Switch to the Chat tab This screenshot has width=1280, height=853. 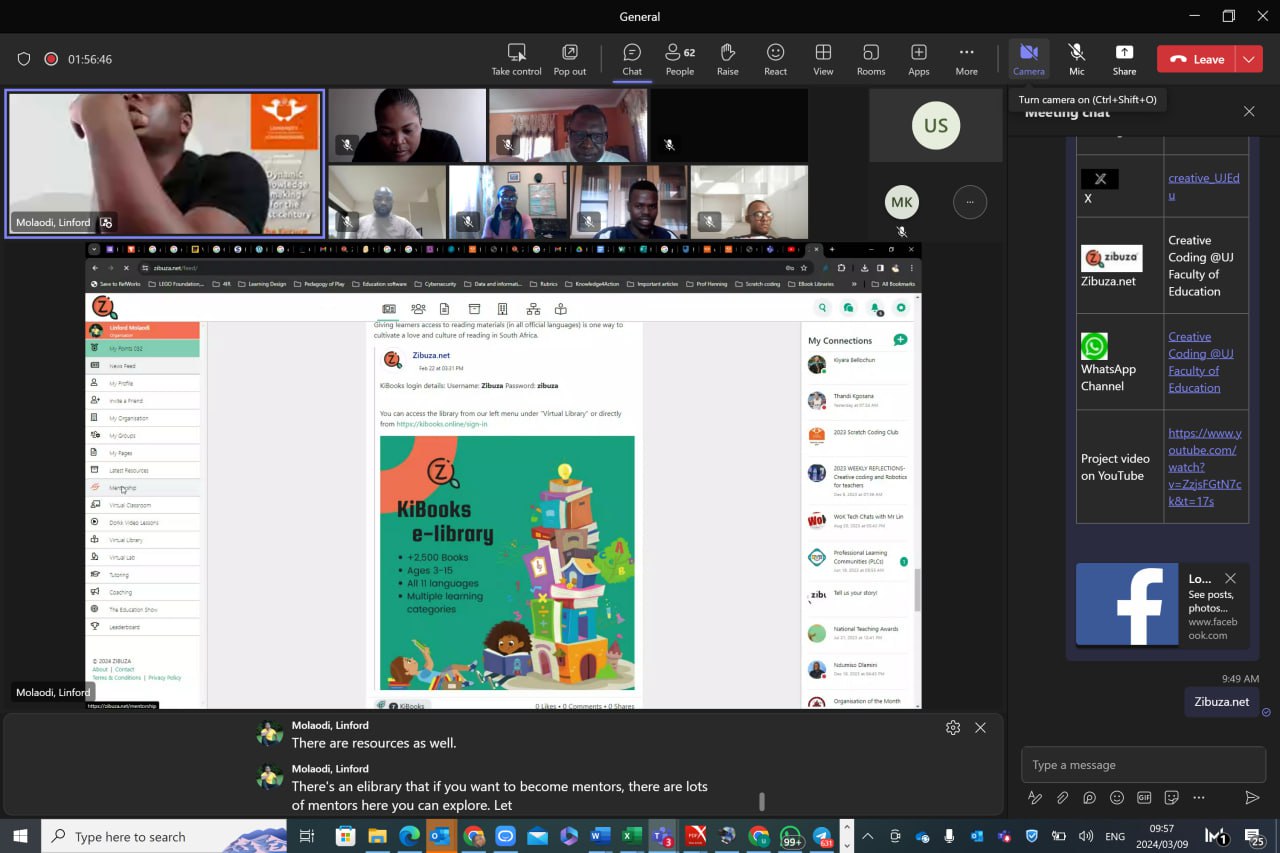point(632,59)
